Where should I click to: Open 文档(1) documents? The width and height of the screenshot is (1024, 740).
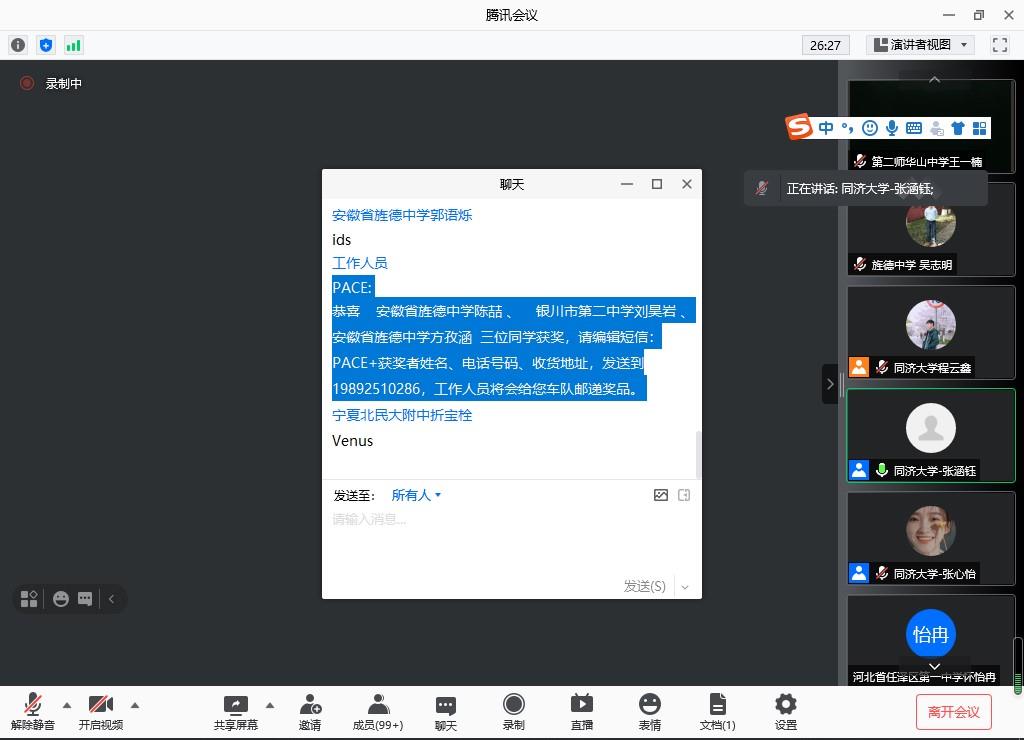click(x=718, y=712)
